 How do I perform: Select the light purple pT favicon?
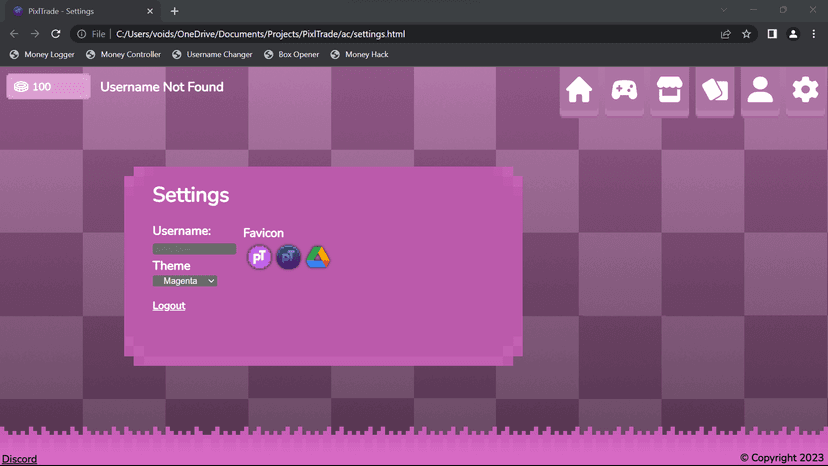pyautogui.click(x=259, y=257)
